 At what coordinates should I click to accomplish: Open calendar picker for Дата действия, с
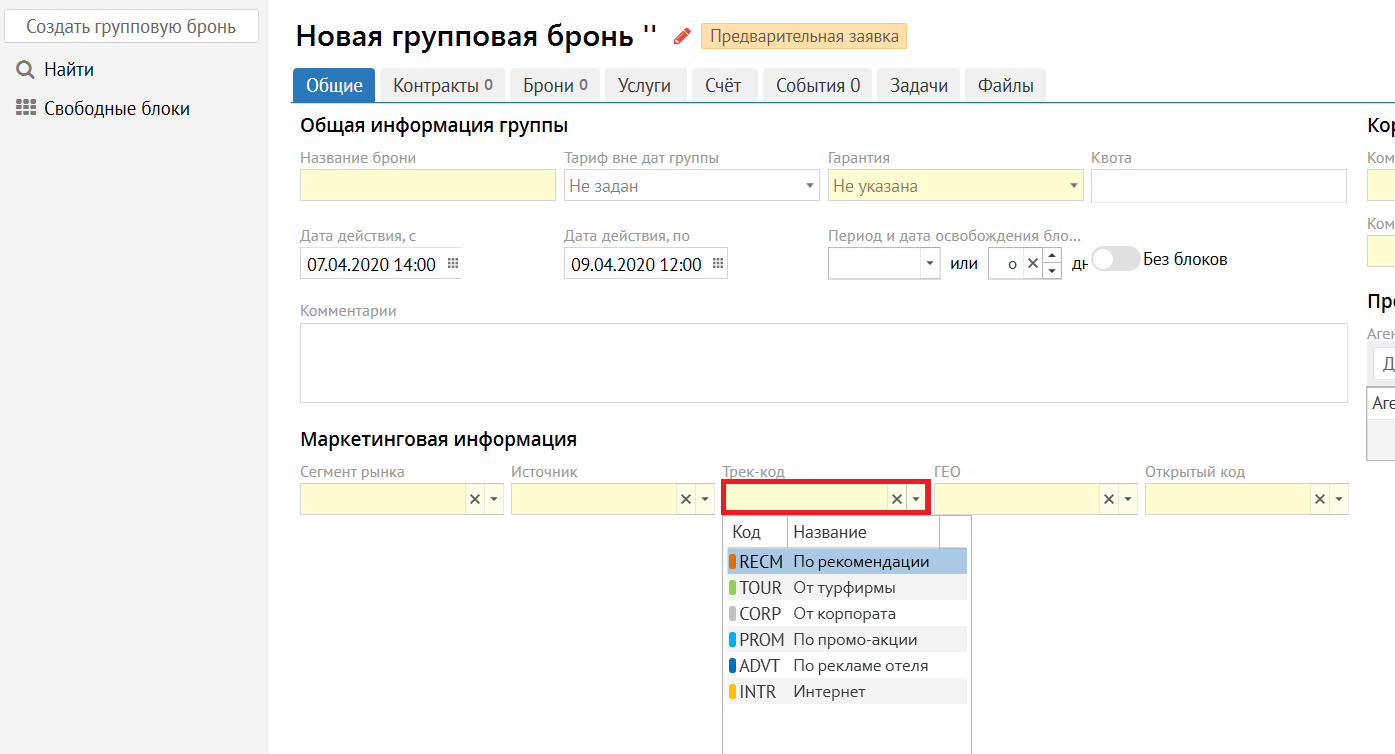(x=452, y=264)
